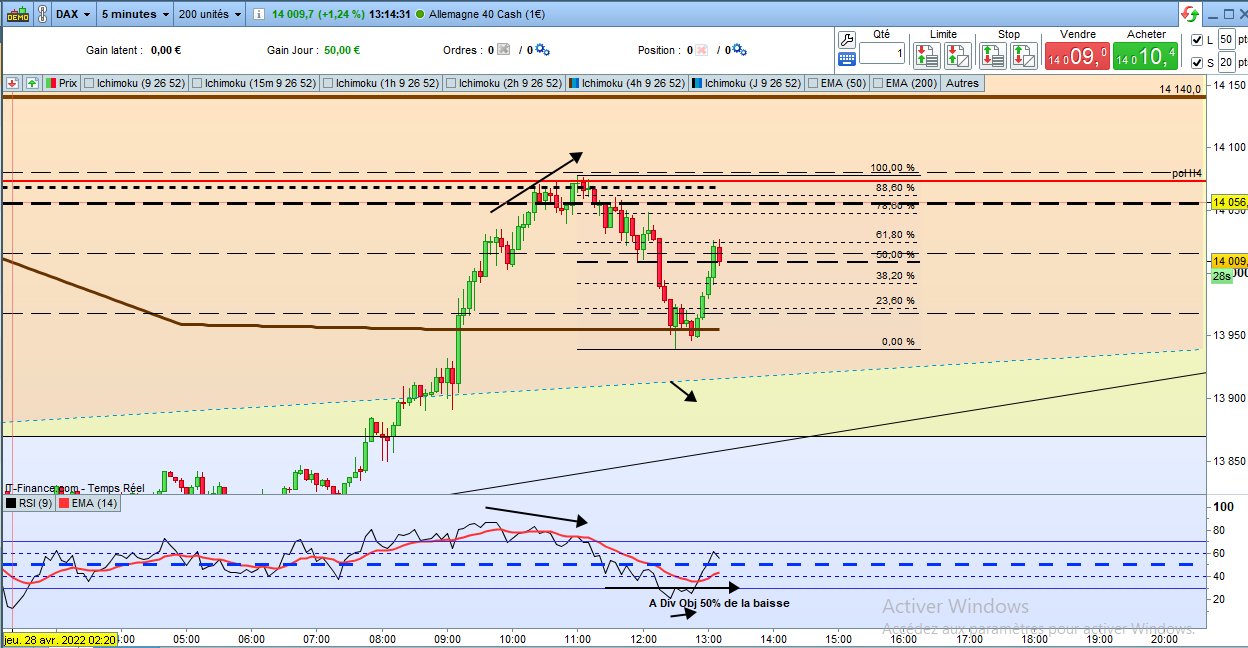This screenshot has height=648, width=1248.
Task: Open the instrument info icon
Action: [257, 14]
